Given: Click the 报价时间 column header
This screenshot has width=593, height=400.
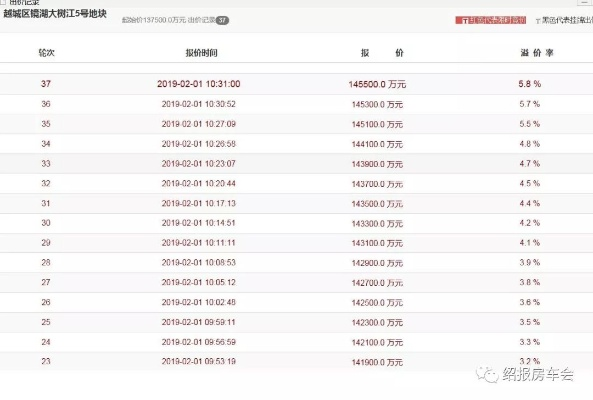Looking at the screenshot, I should (x=201, y=53).
